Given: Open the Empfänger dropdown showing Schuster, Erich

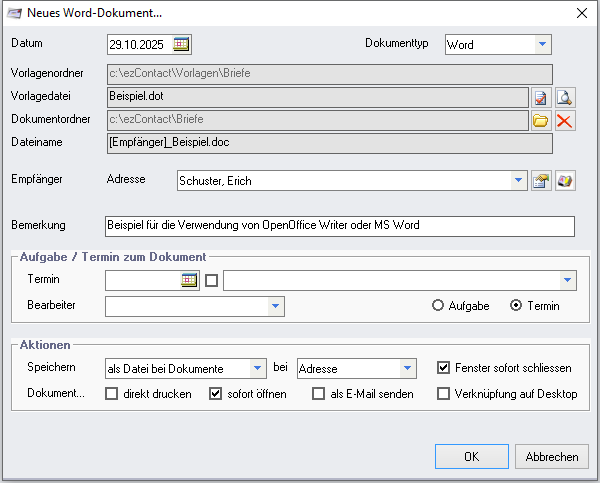Looking at the screenshot, I should click(518, 181).
